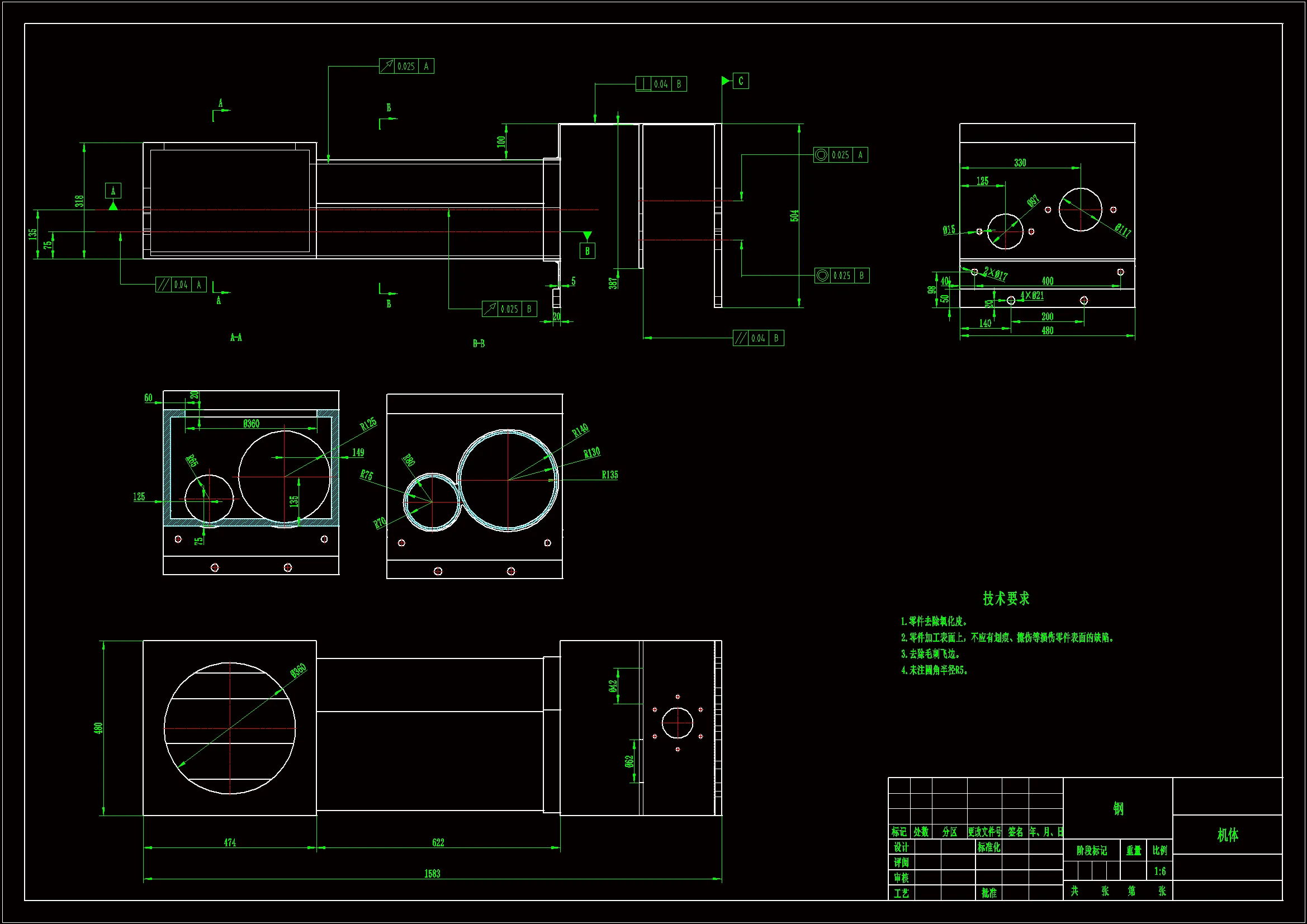Select the datum B marker box
The image size is (1307, 924).
[x=588, y=251]
